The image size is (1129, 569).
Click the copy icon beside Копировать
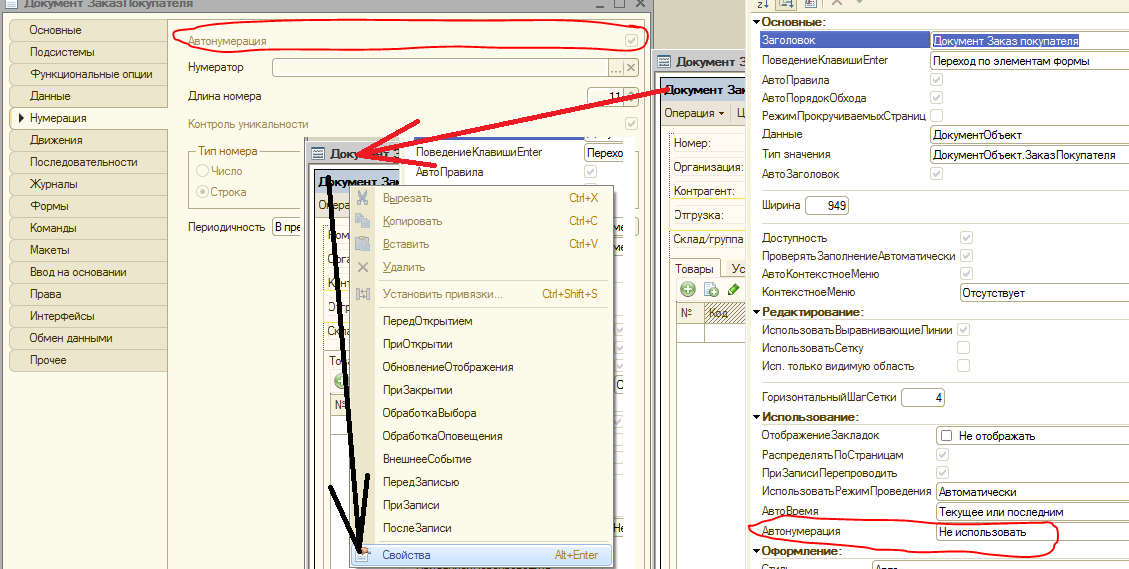pos(363,221)
